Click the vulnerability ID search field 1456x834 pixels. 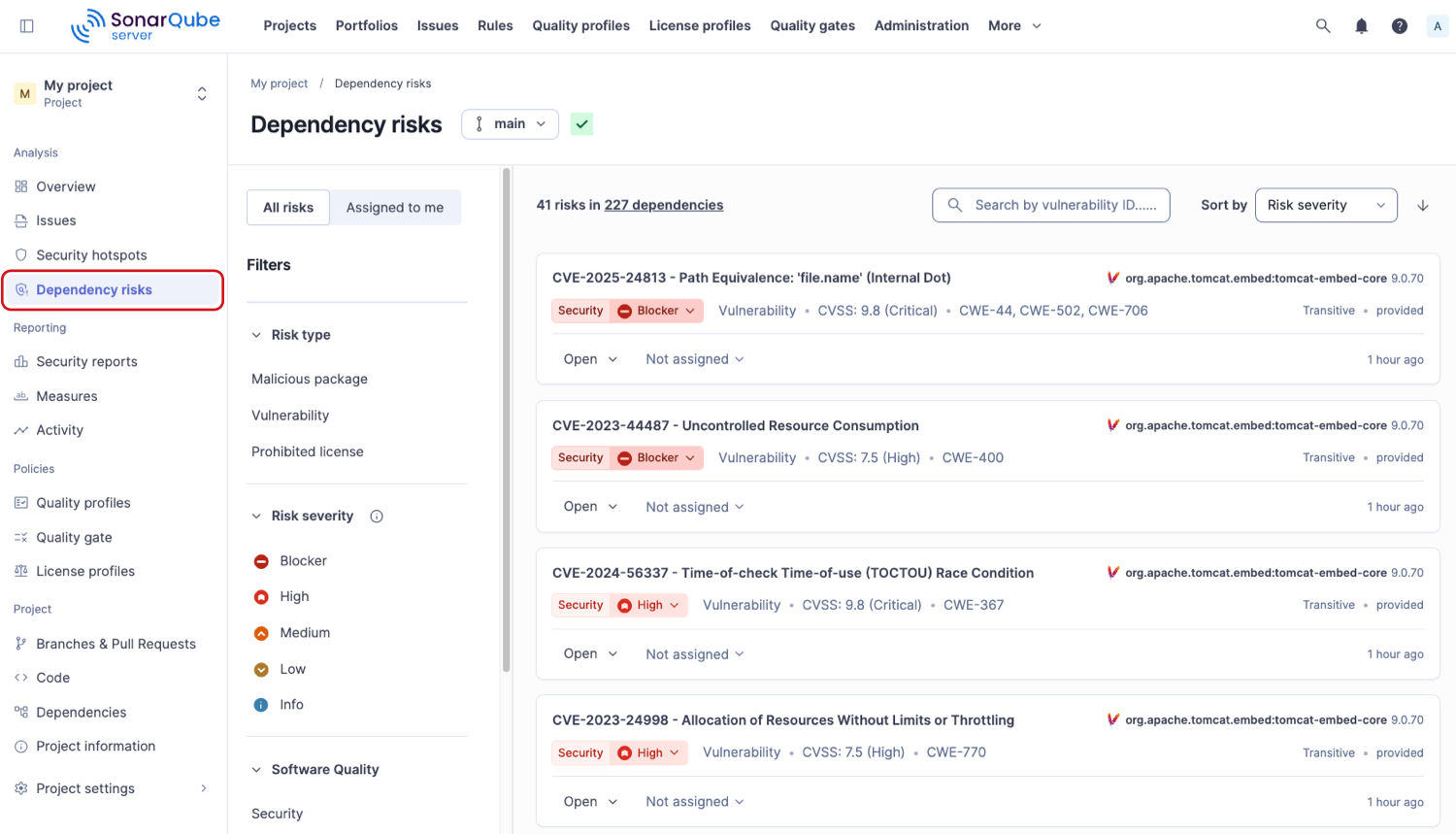(x=1050, y=205)
